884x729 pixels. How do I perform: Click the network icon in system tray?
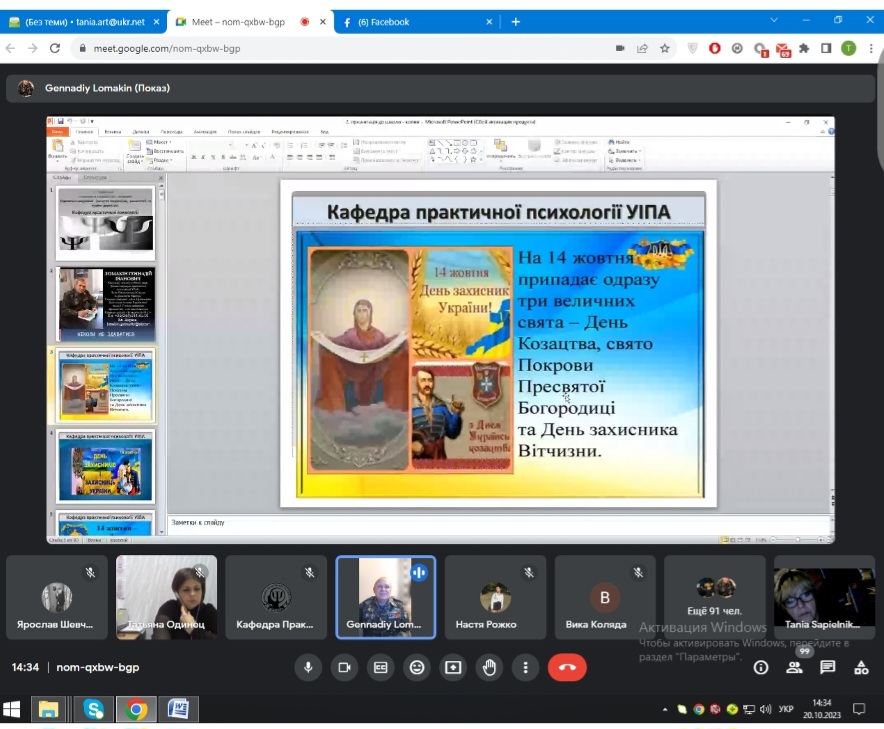[x=749, y=709]
